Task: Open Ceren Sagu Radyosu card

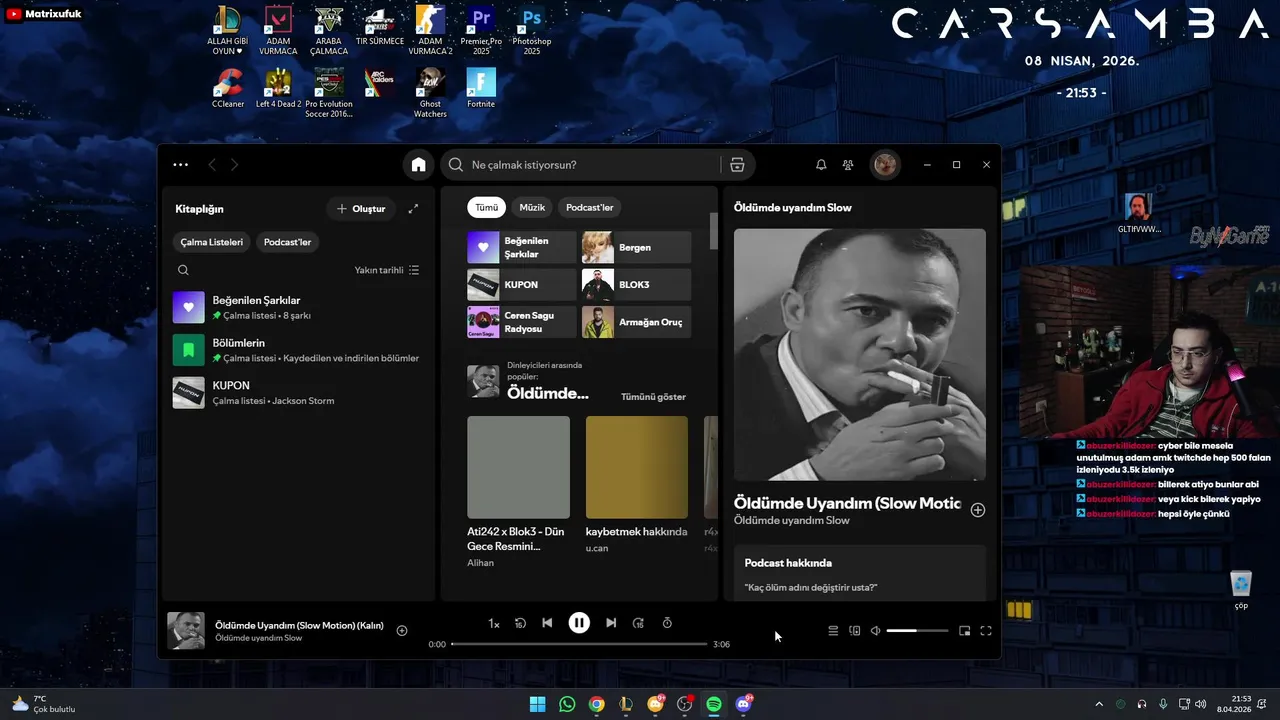Action: click(522, 322)
